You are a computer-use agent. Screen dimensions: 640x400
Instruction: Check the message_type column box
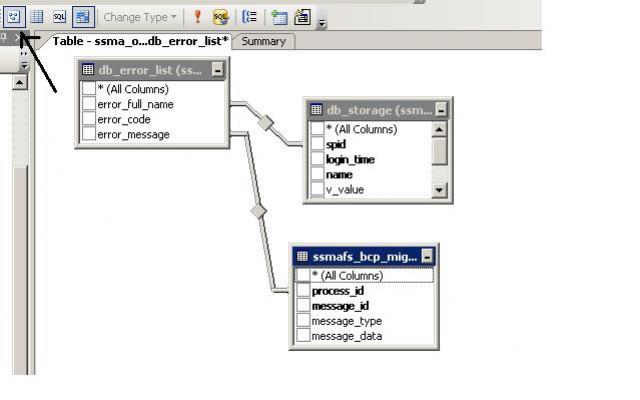(x=303, y=321)
